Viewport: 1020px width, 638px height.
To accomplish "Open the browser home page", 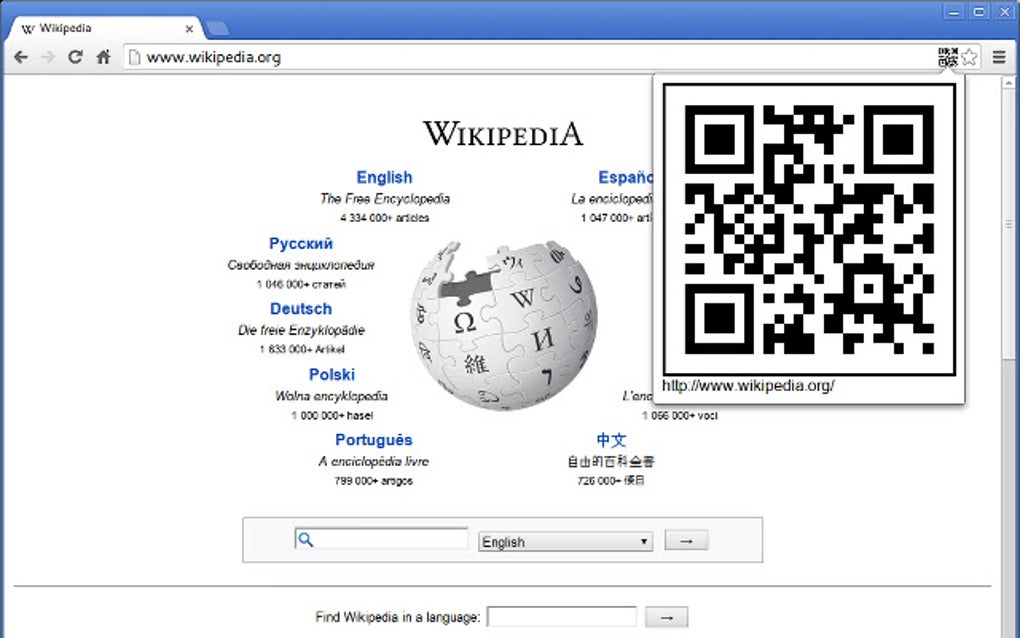I will pyautogui.click(x=101, y=57).
